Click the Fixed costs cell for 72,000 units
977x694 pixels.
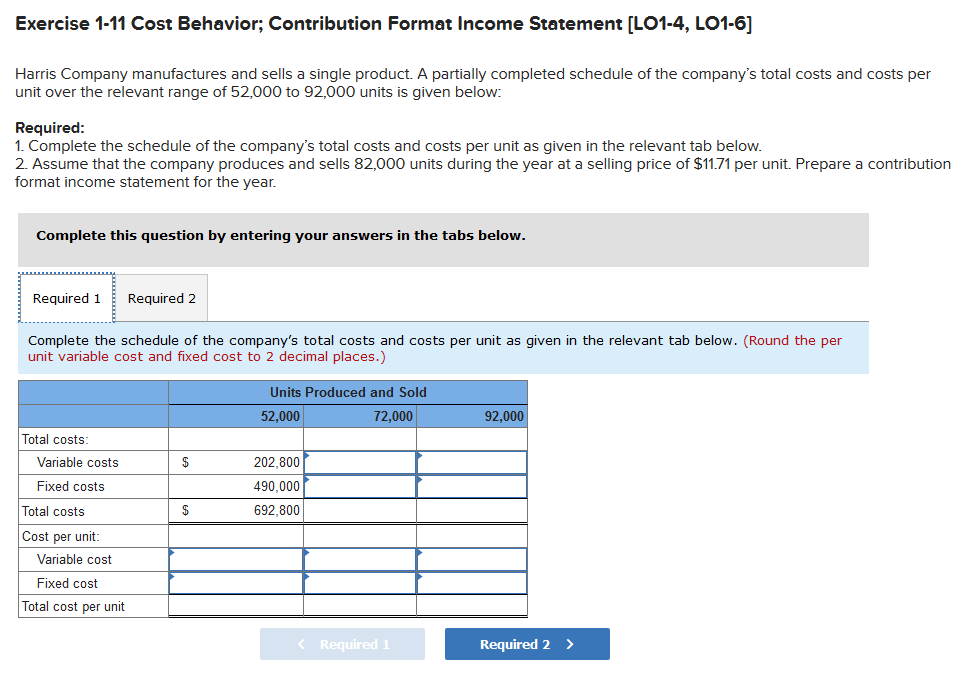click(359, 486)
